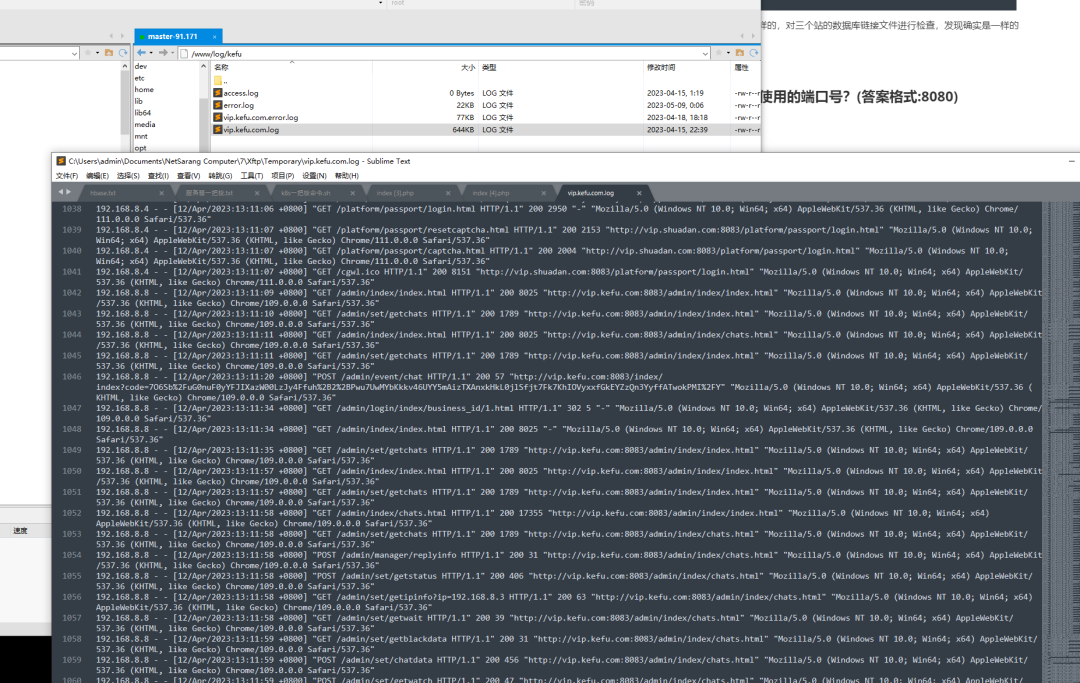Select the media folder in remote tree
This screenshot has height=683, width=1080.
click(x=145, y=125)
